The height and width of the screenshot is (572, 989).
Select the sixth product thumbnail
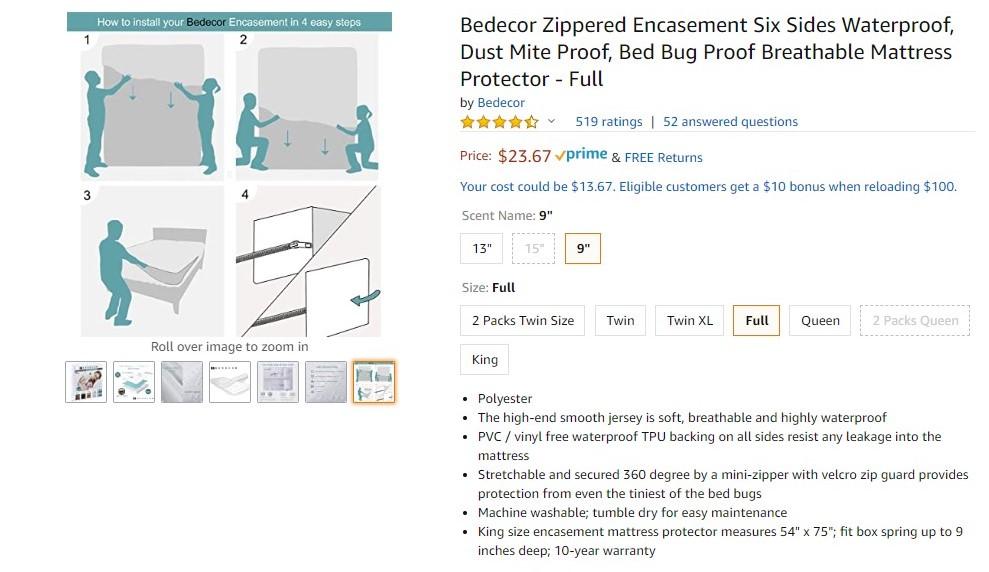[326, 382]
